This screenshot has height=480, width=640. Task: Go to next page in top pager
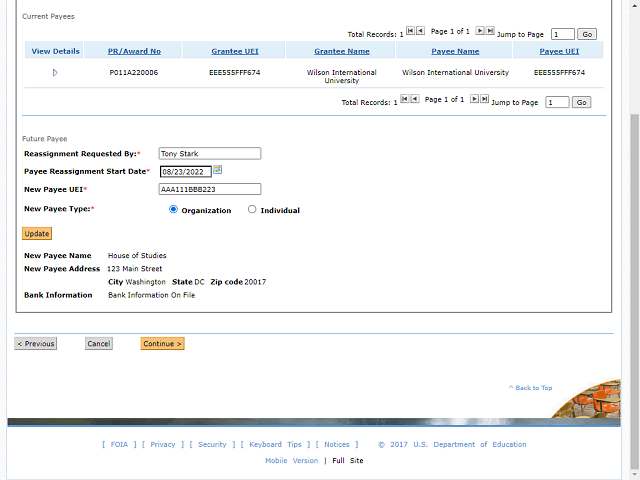(x=480, y=31)
